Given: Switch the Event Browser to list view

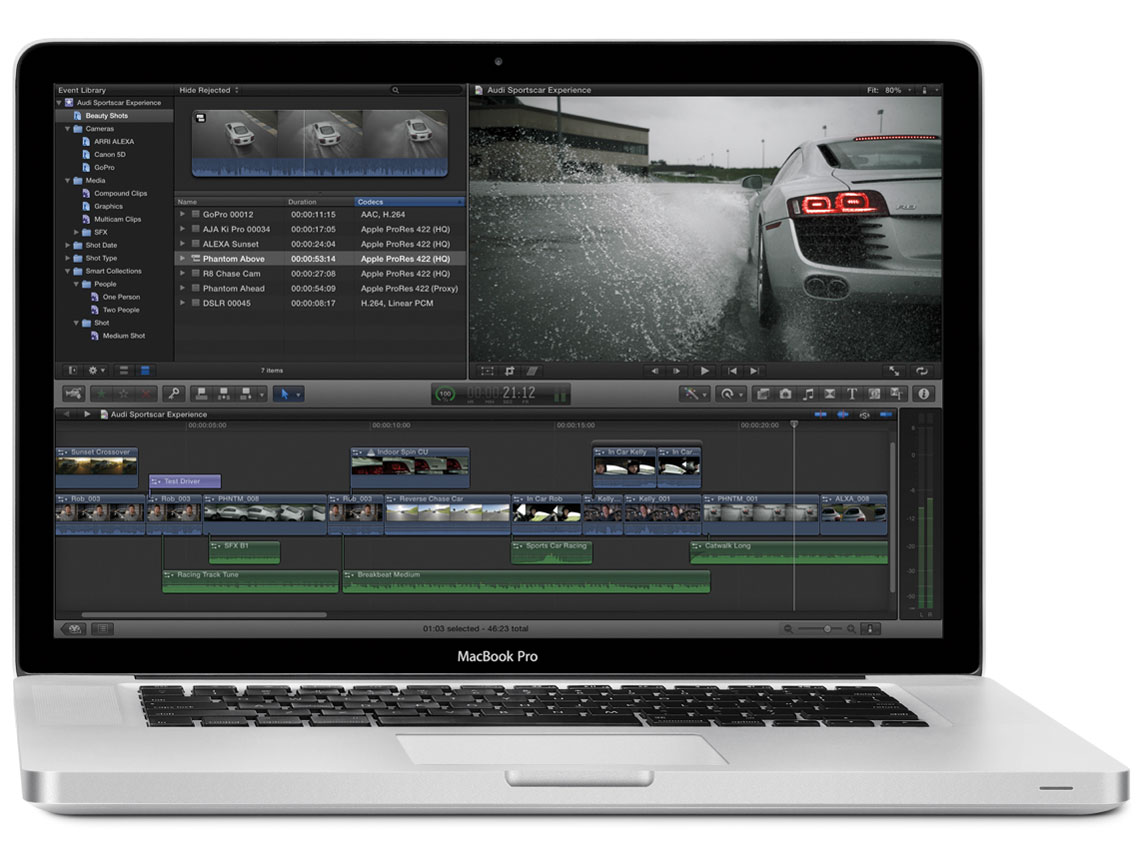Looking at the screenshot, I should 124,371.
